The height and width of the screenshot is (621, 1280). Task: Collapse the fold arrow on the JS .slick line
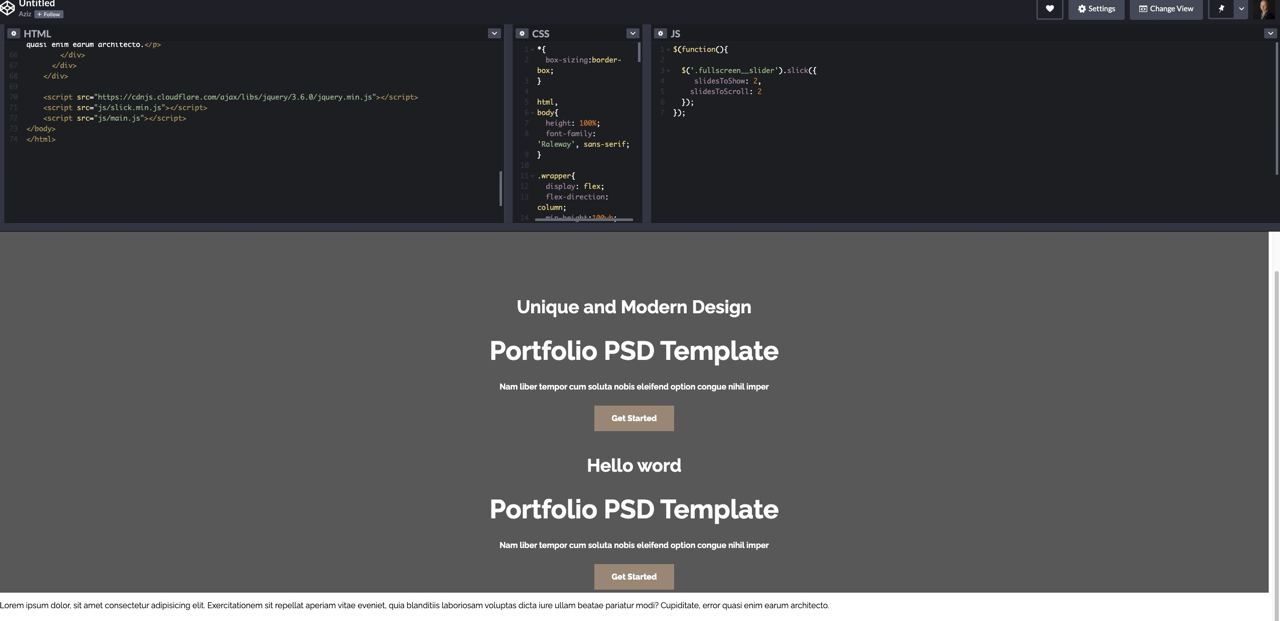668,71
